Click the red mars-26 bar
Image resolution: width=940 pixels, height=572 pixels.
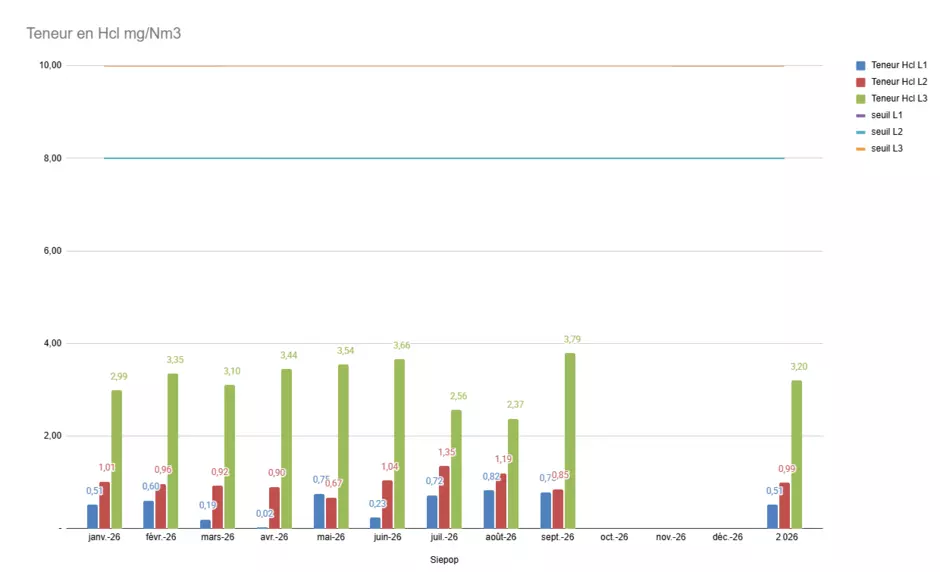click(x=218, y=507)
